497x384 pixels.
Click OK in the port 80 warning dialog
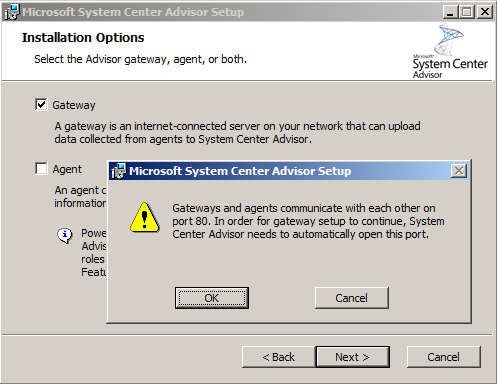coord(212,298)
